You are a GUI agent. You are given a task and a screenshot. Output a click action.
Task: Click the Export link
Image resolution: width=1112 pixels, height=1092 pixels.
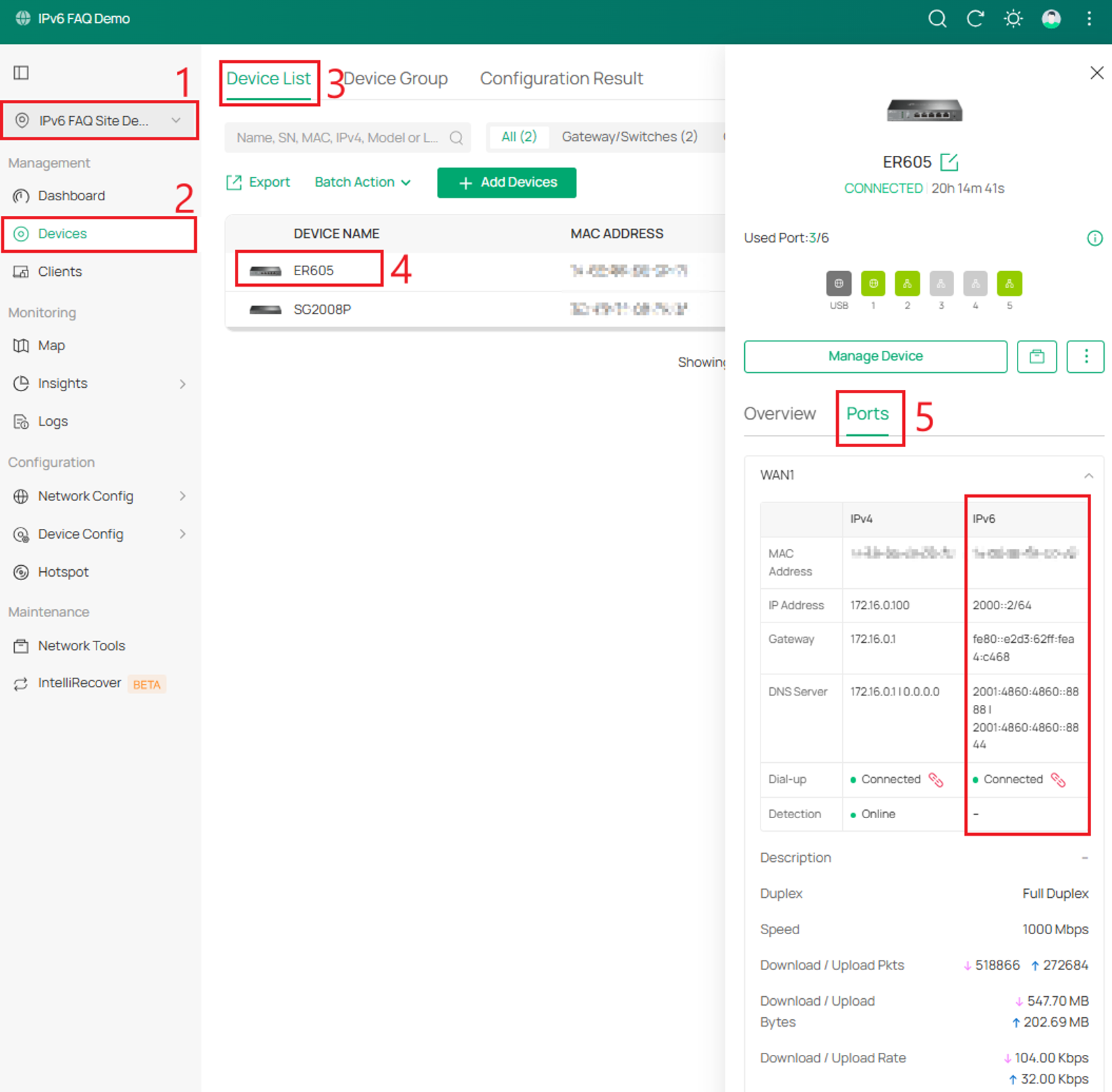[258, 182]
